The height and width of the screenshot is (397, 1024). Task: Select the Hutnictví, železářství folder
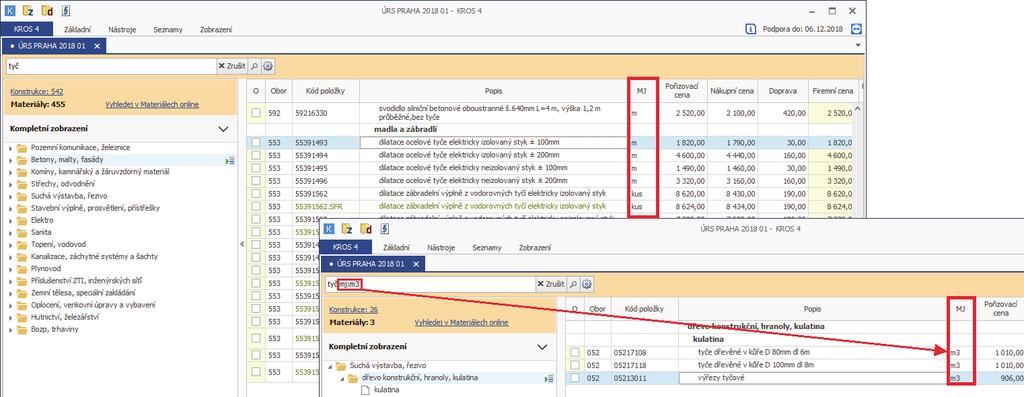(x=65, y=317)
